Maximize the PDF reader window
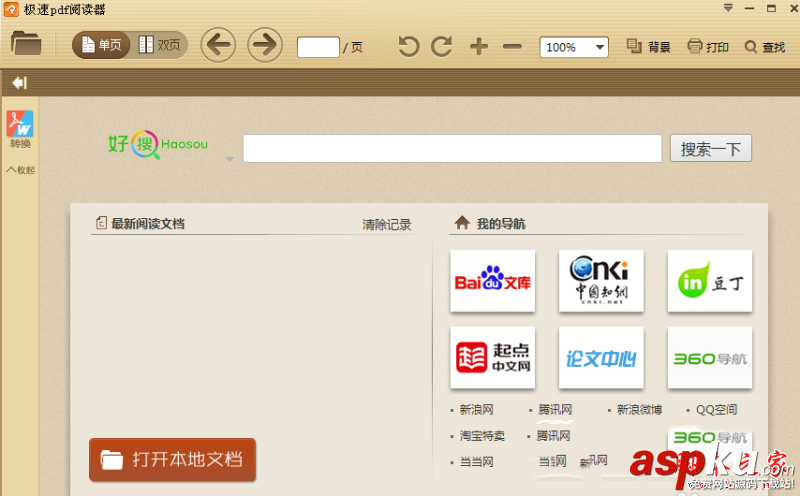 click(x=771, y=8)
